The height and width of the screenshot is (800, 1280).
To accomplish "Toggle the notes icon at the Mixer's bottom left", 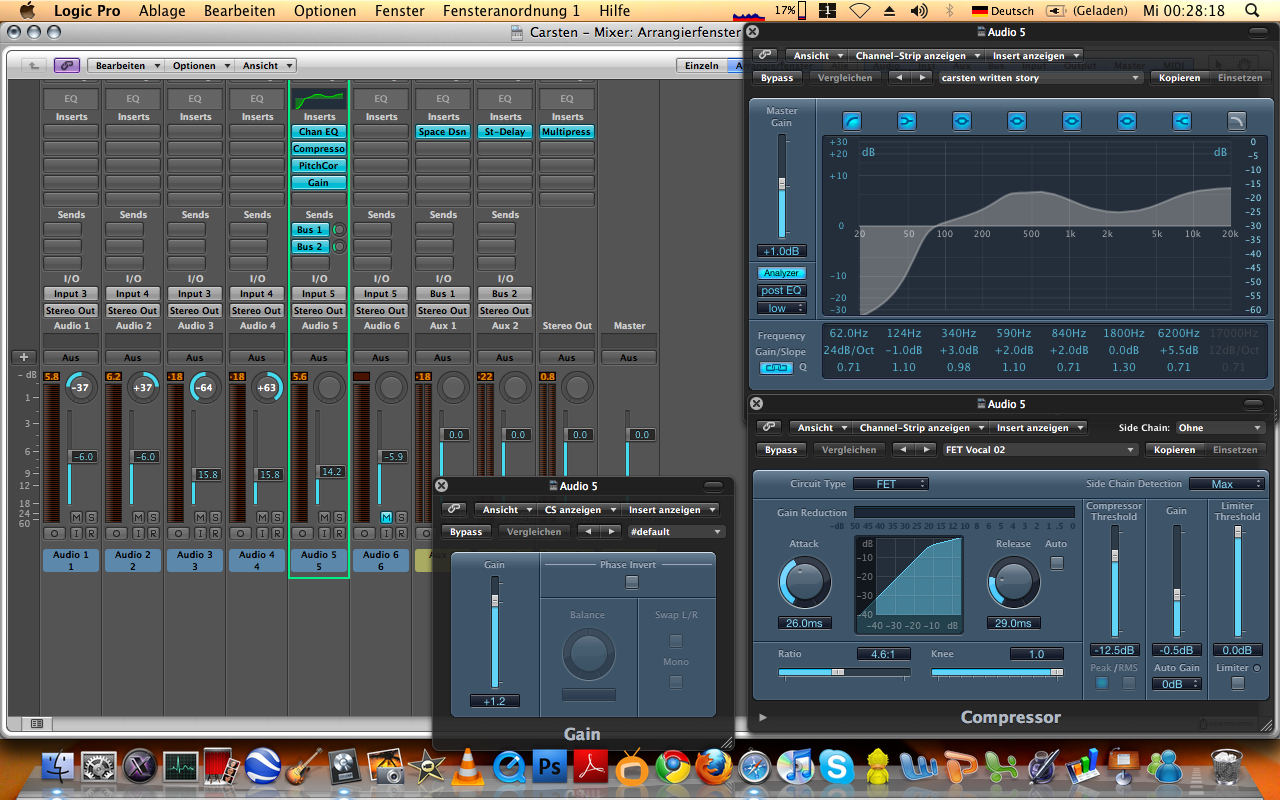I will click(x=38, y=723).
